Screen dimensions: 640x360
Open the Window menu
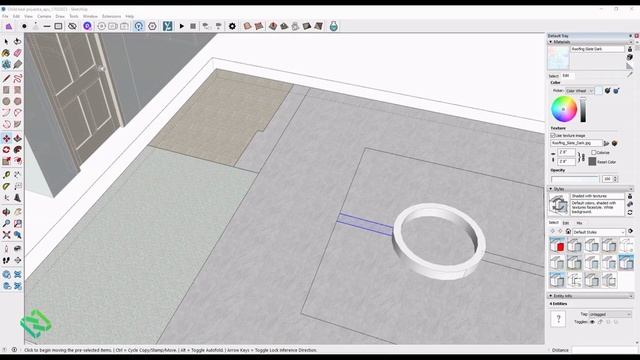pos(90,16)
